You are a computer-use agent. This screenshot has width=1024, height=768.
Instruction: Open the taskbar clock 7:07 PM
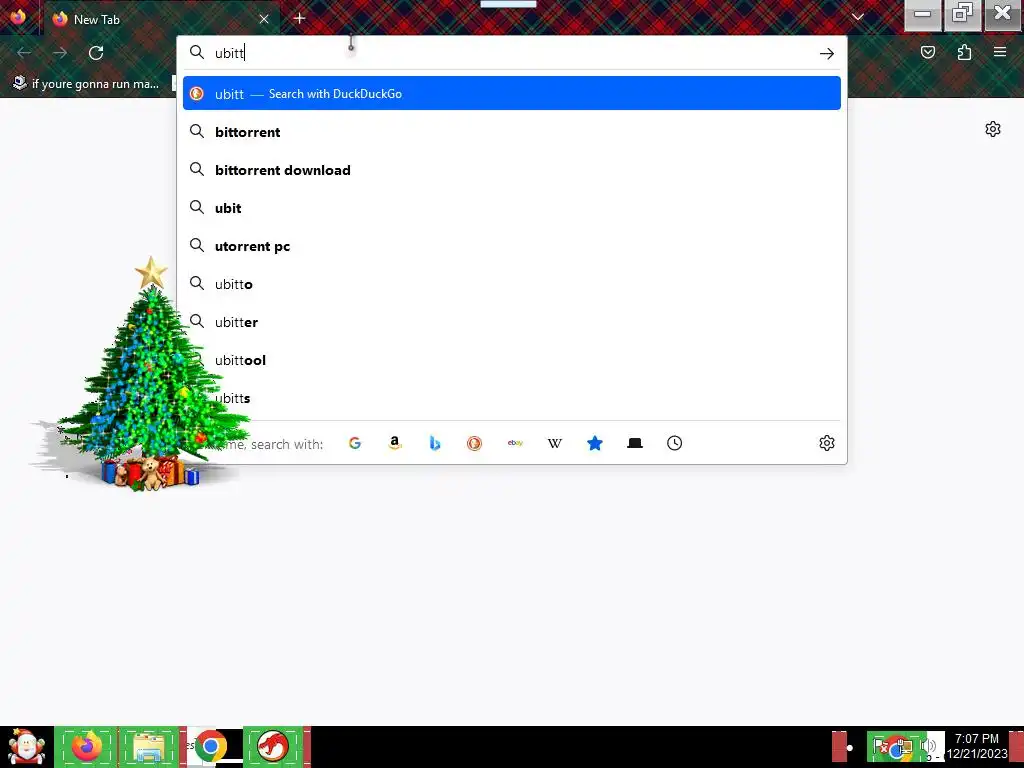976,746
